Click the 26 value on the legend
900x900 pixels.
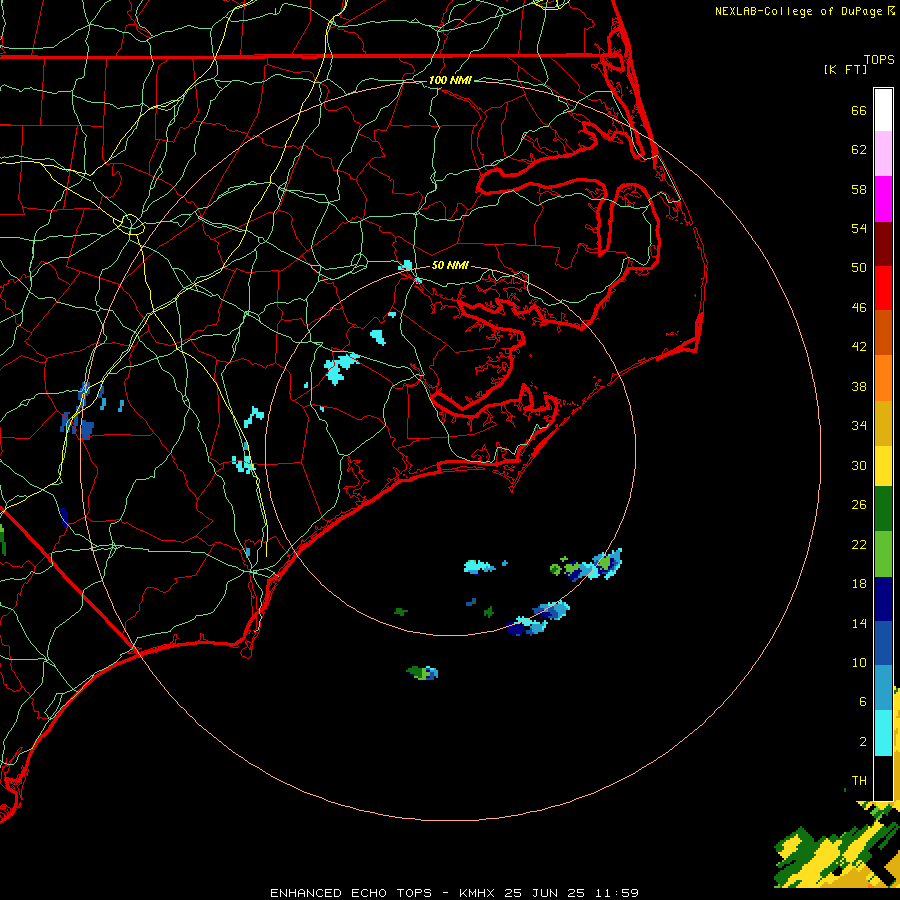859,505
